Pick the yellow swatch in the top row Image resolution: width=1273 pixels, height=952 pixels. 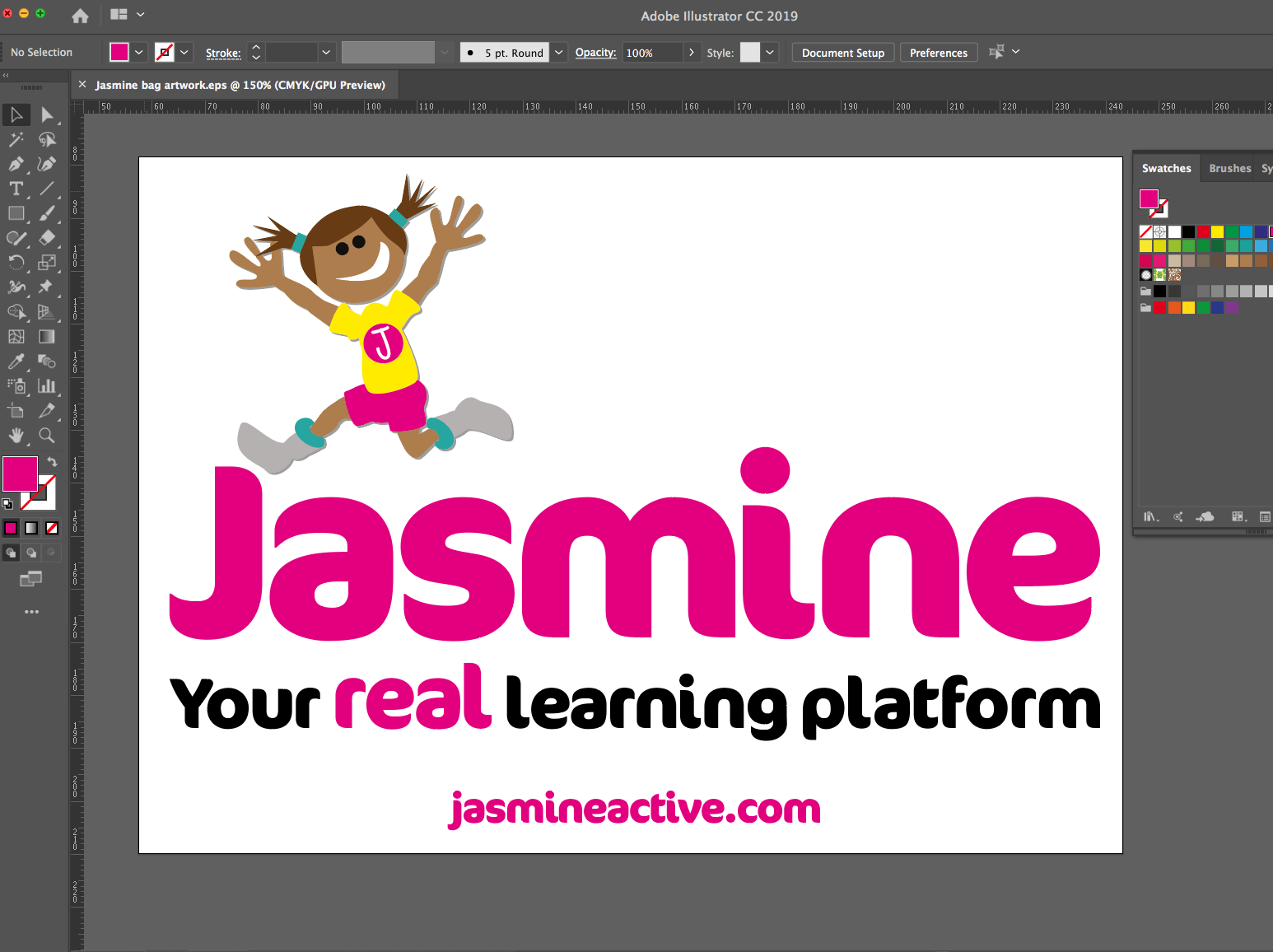click(x=1217, y=232)
